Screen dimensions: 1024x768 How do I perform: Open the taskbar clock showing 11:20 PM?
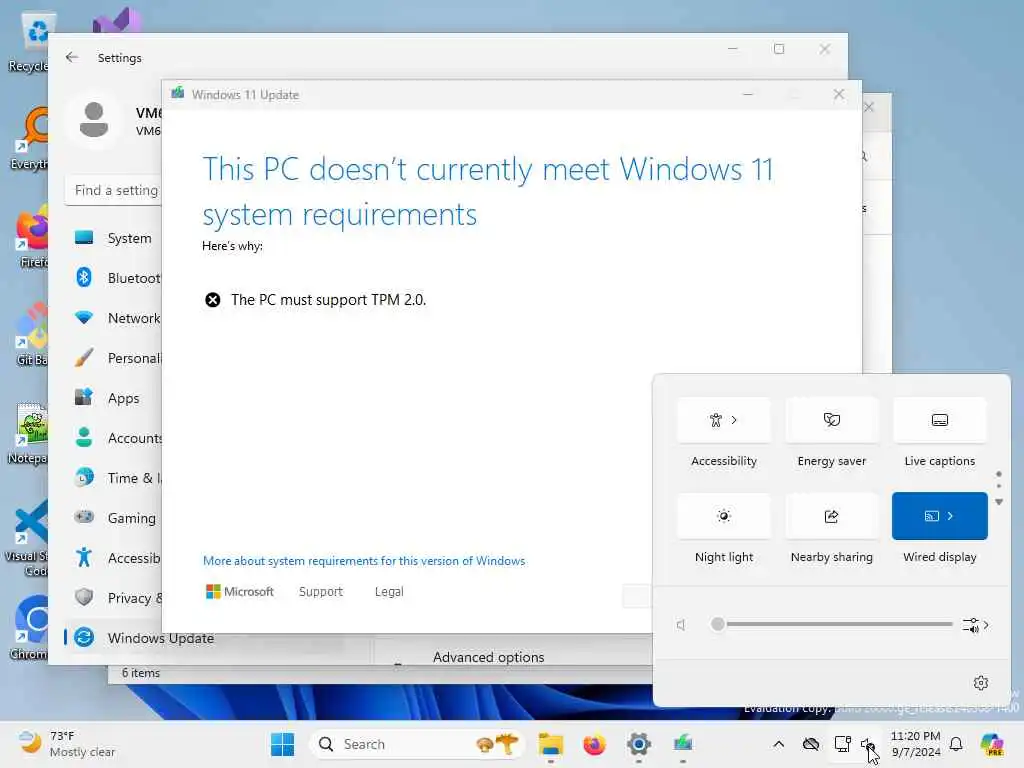click(916, 744)
